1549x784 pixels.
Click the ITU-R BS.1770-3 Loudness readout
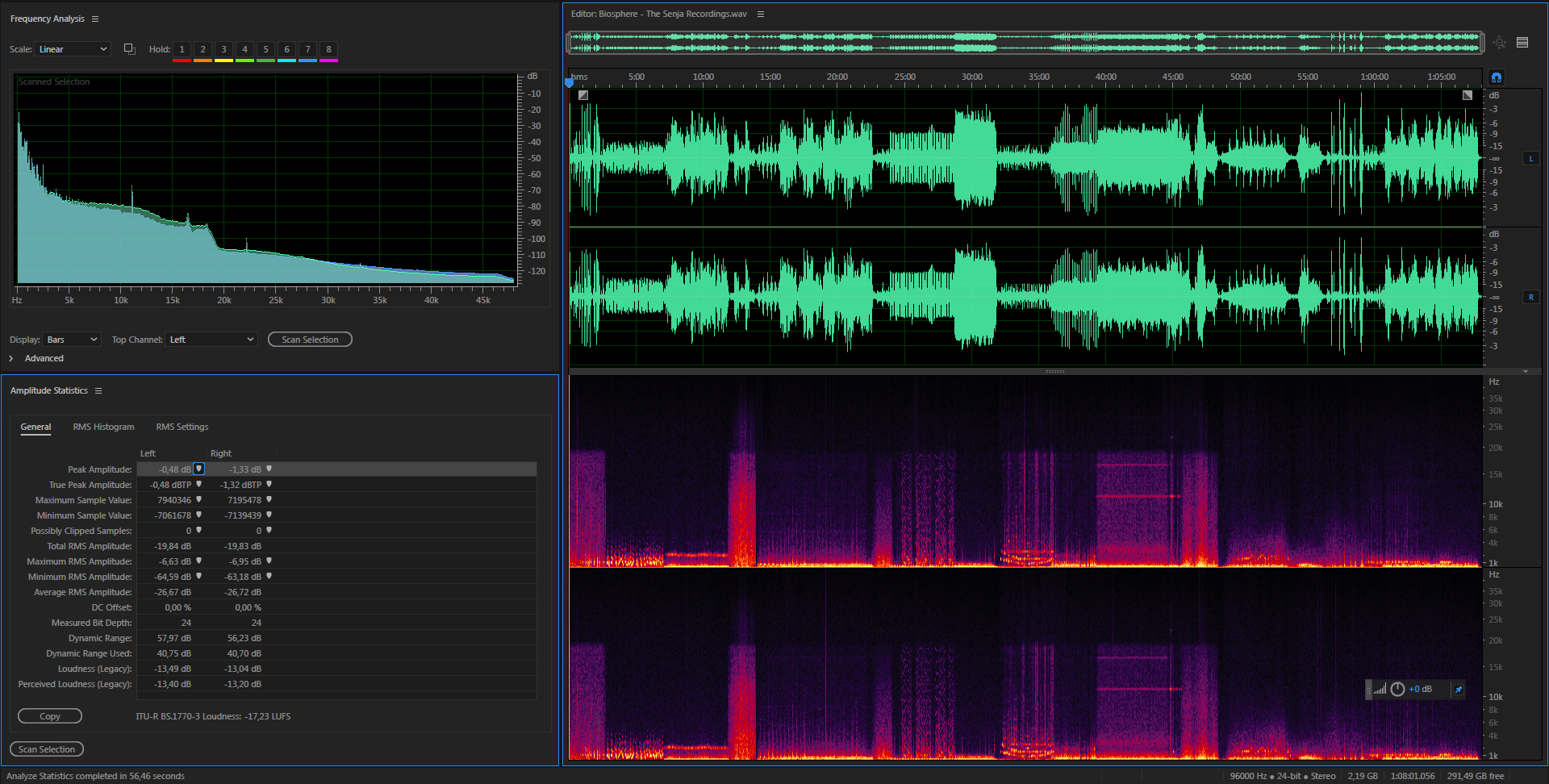point(213,716)
